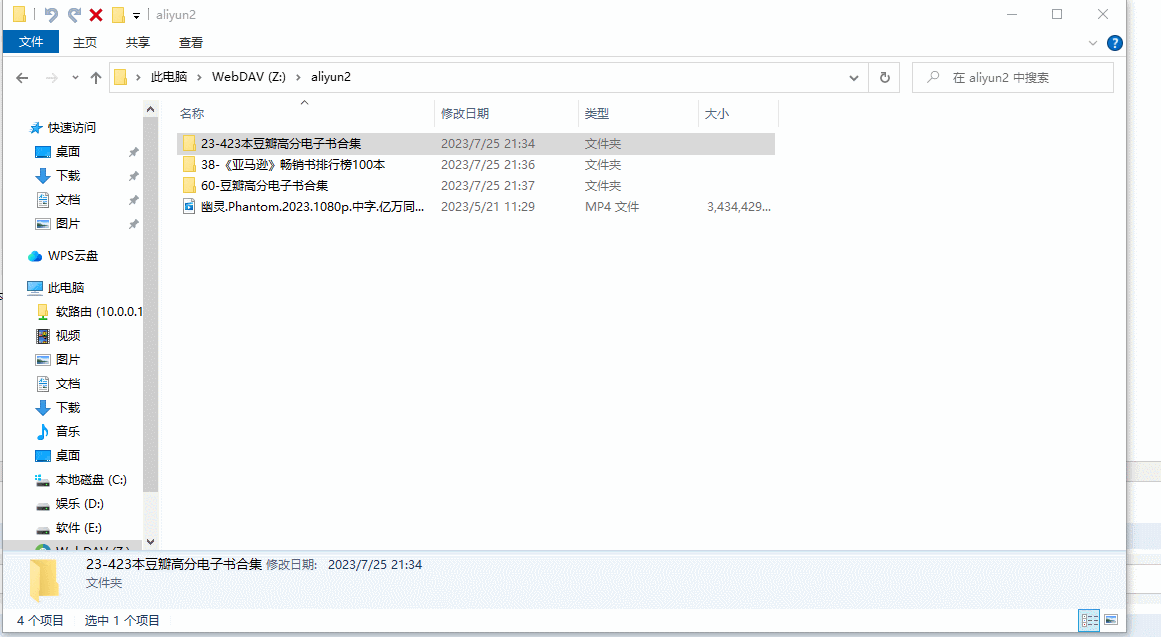Open pinned 下载 under 快速访问
Screen dimensions: 1161x637
67,176
